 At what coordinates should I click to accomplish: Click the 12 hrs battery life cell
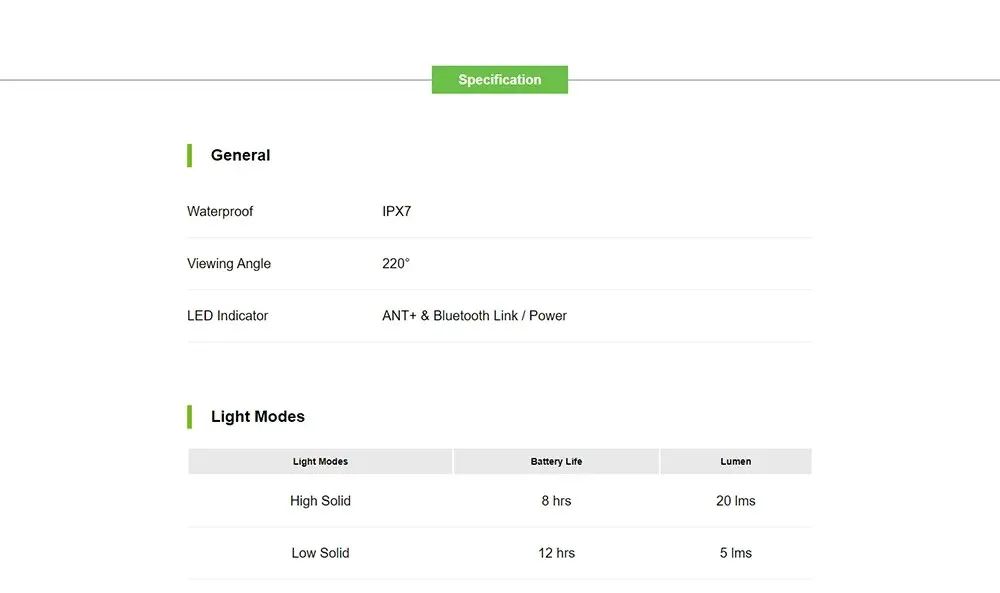pyautogui.click(x=556, y=553)
